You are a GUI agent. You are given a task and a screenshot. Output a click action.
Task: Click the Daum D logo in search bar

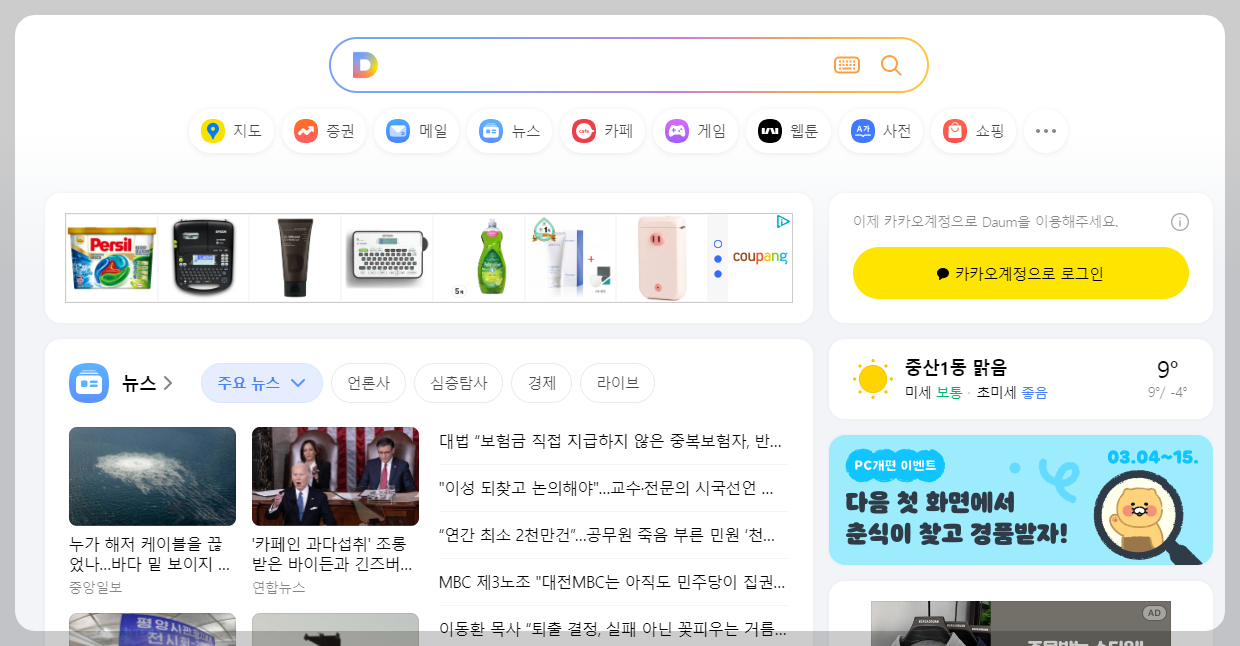[365, 65]
